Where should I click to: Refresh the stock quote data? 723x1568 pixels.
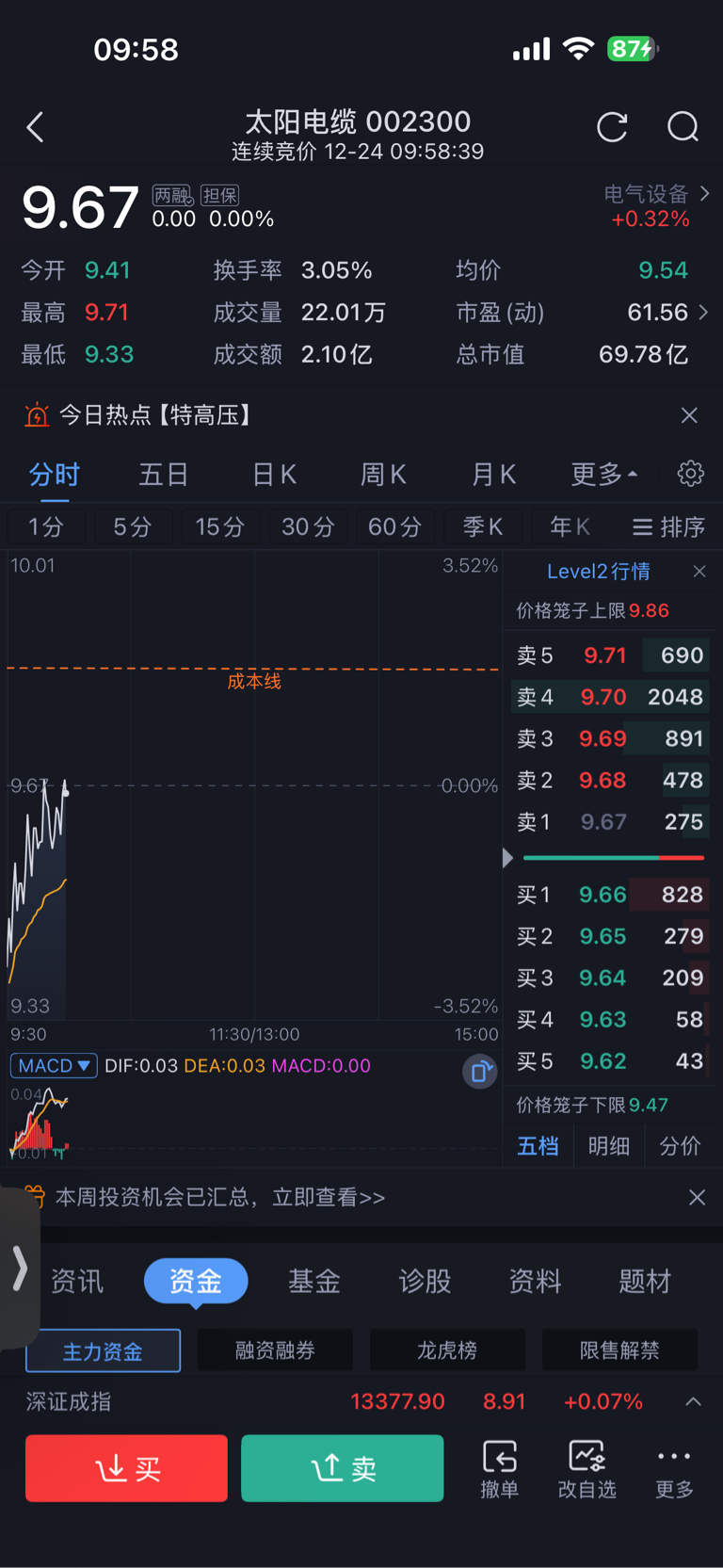[x=612, y=127]
